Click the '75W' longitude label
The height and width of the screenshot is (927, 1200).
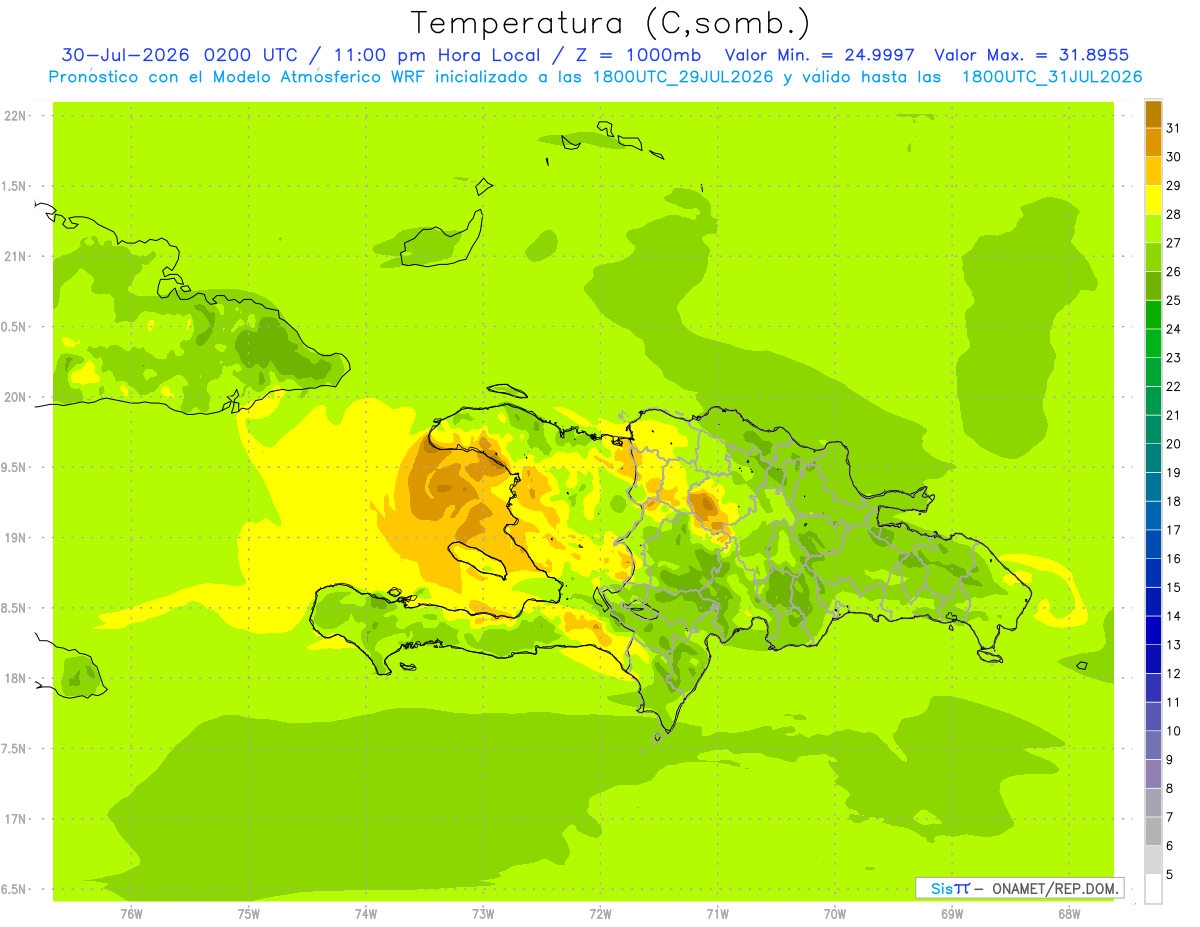[x=248, y=914]
